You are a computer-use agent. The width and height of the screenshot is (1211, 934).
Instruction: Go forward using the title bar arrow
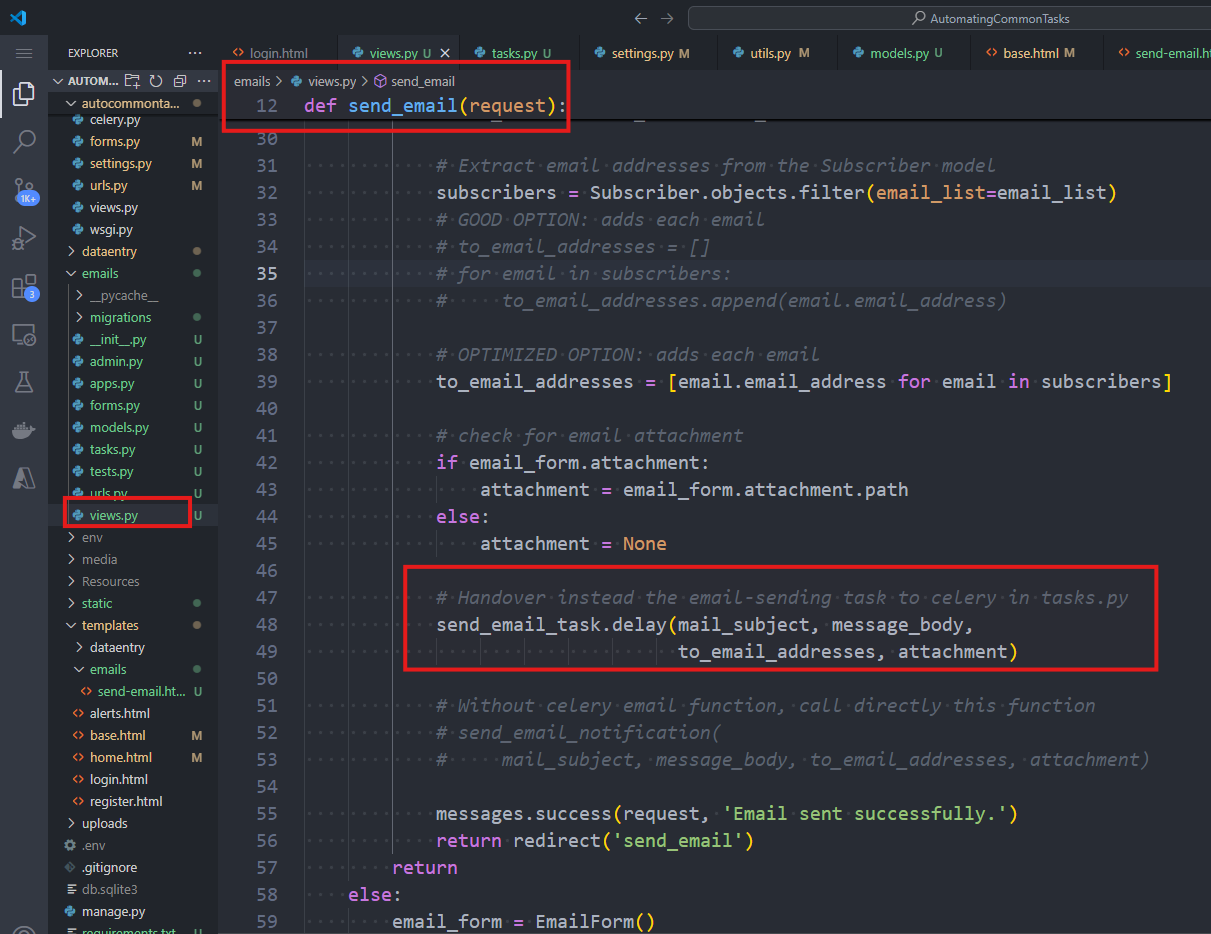[667, 19]
